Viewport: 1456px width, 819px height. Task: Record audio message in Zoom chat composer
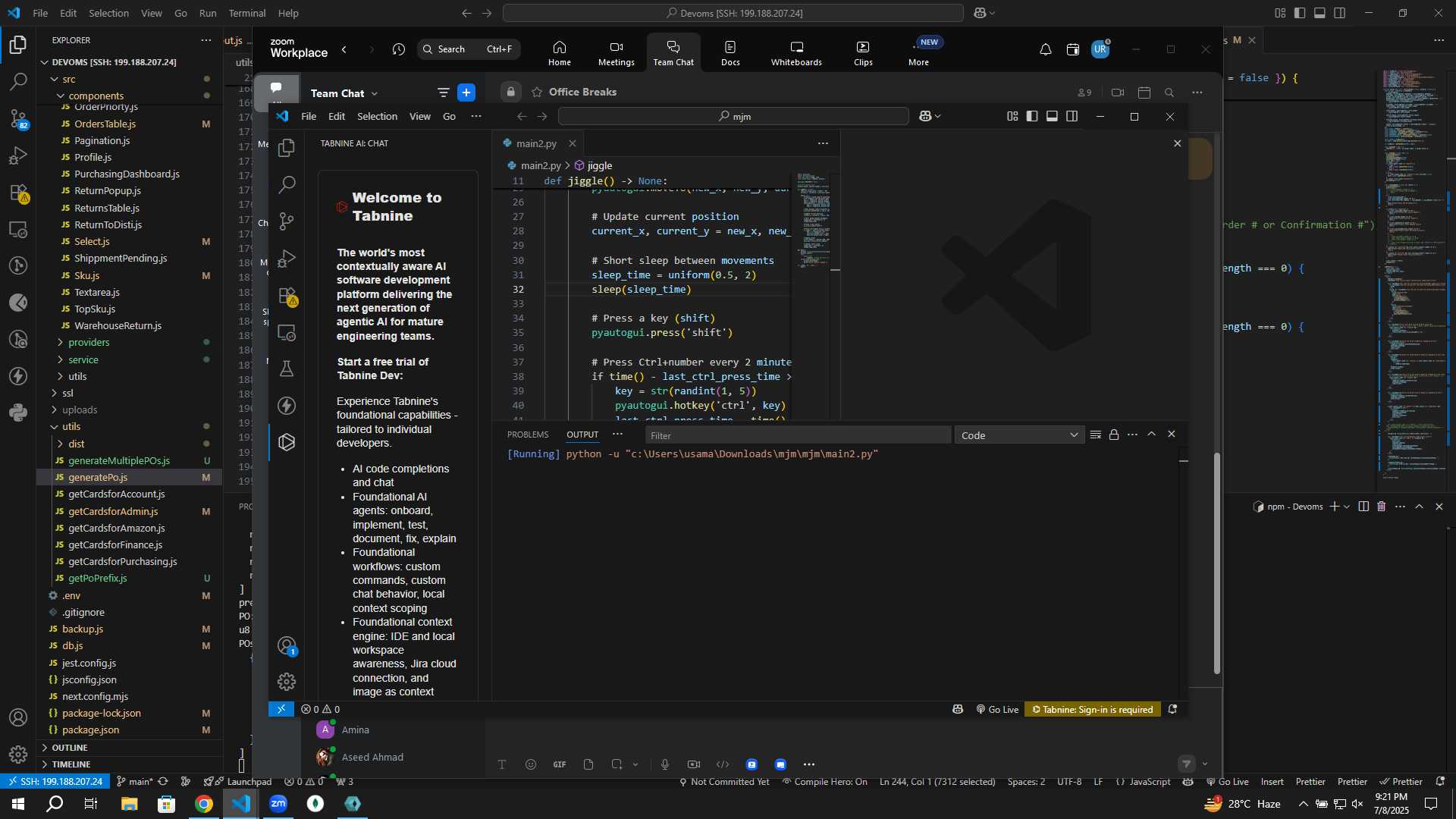coord(665,764)
